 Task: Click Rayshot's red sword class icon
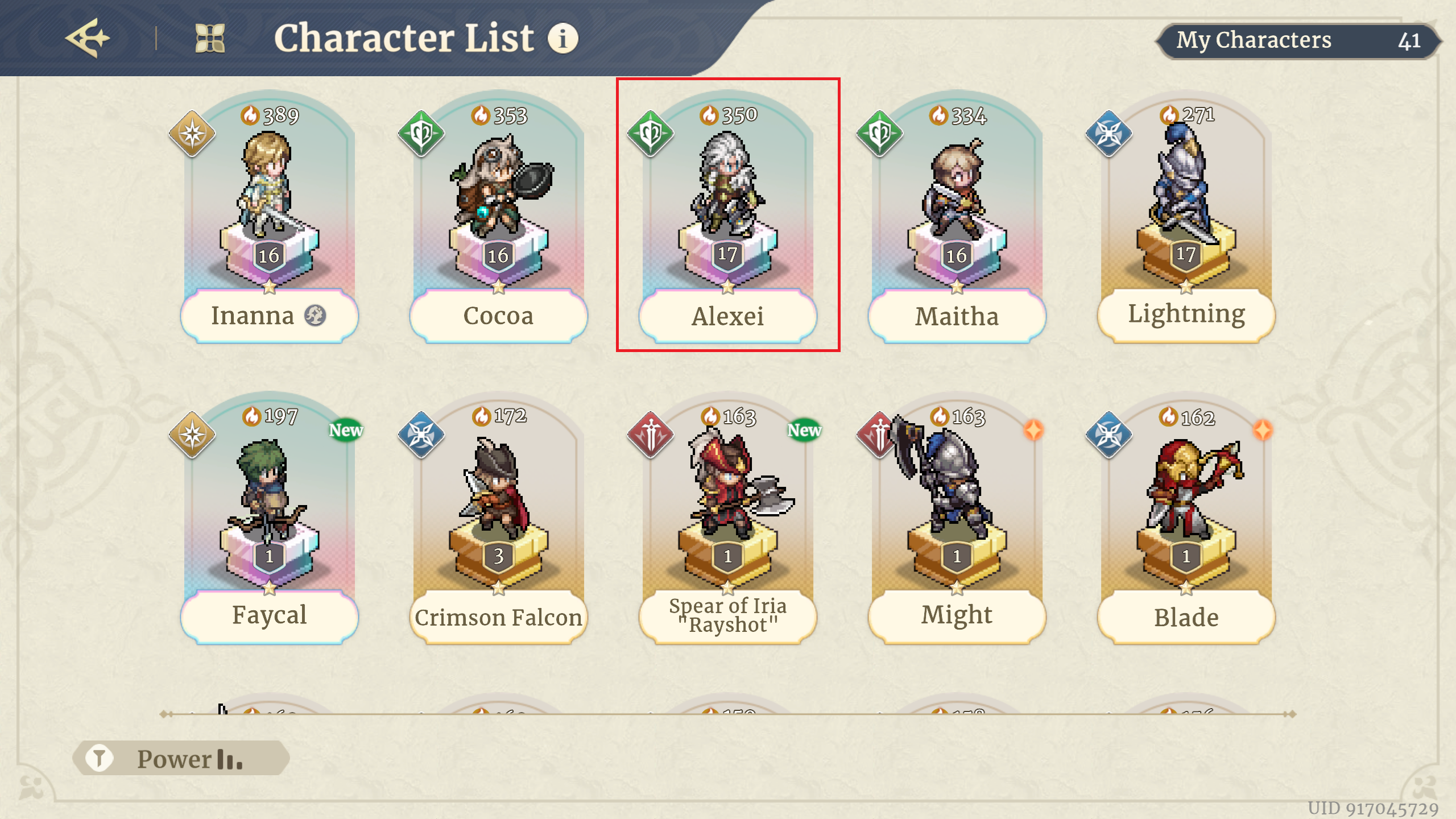tap(651, 435)
